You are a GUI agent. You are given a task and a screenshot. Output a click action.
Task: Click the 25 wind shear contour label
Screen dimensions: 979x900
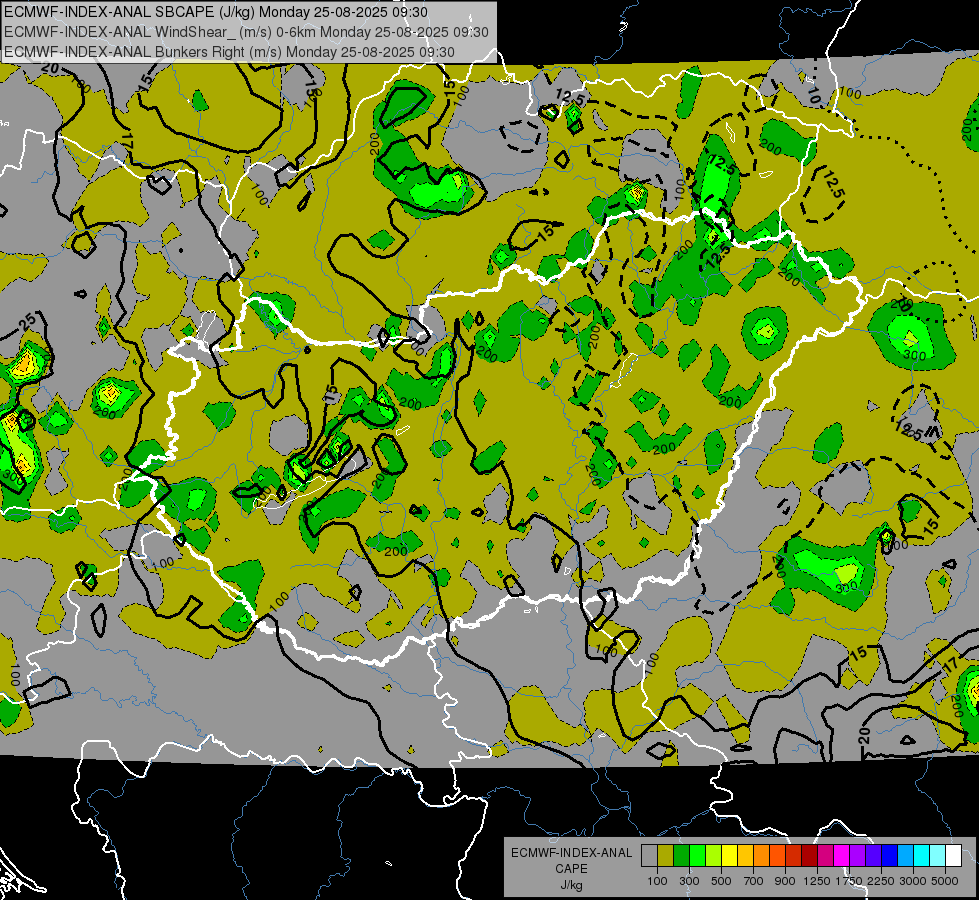pos(27,322)
